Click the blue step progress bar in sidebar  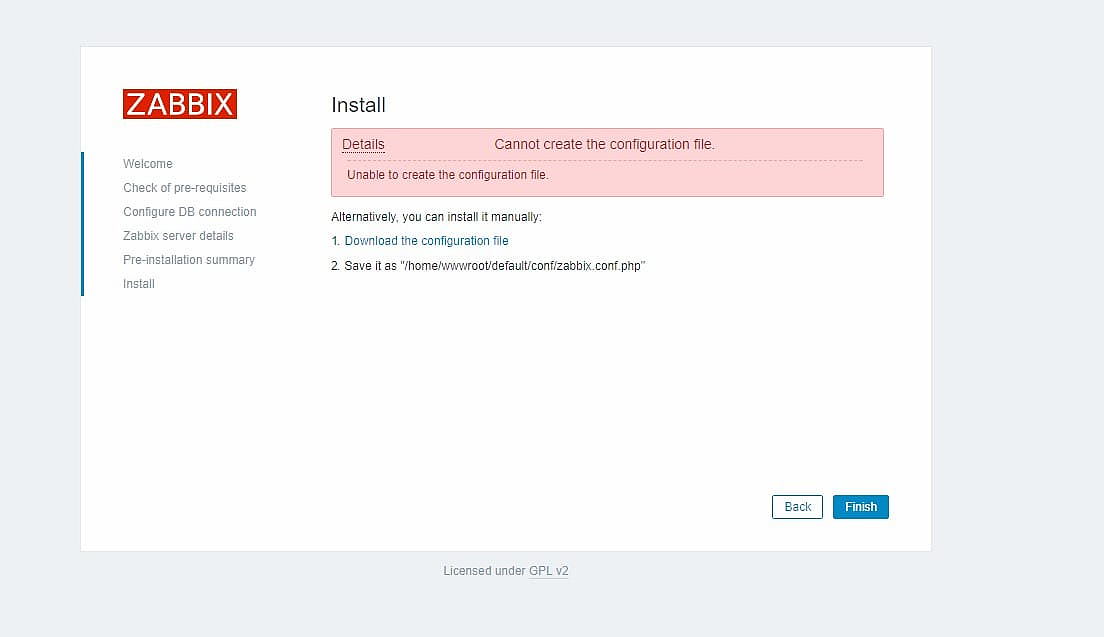[82, 224]
